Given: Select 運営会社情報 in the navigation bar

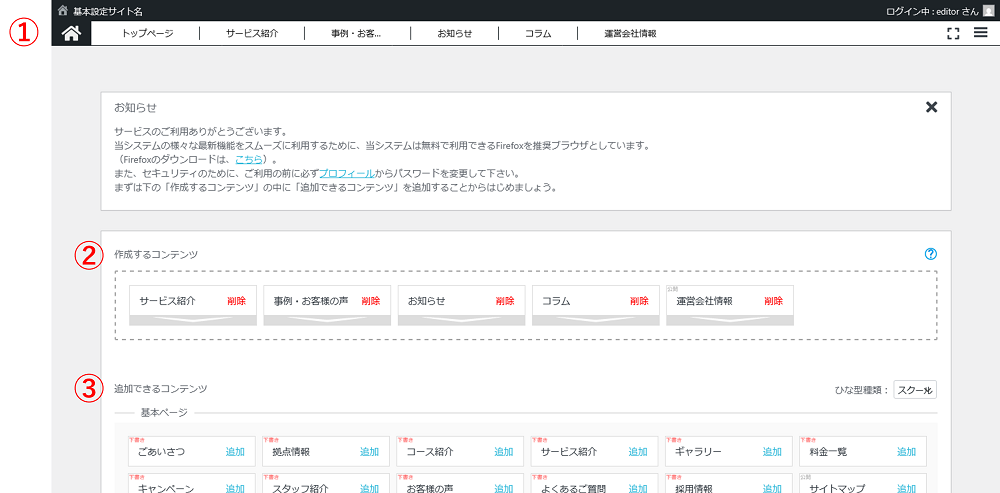Looking at the screenshot, I should click(630, 33).
